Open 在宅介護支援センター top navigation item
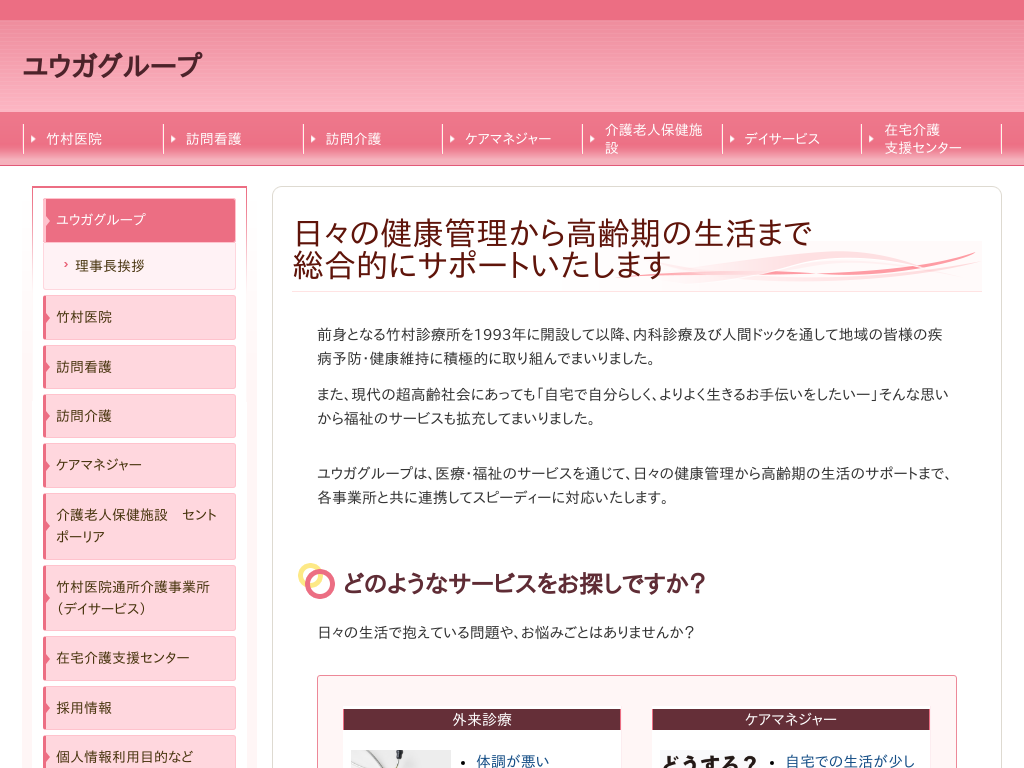 point(922,139)
